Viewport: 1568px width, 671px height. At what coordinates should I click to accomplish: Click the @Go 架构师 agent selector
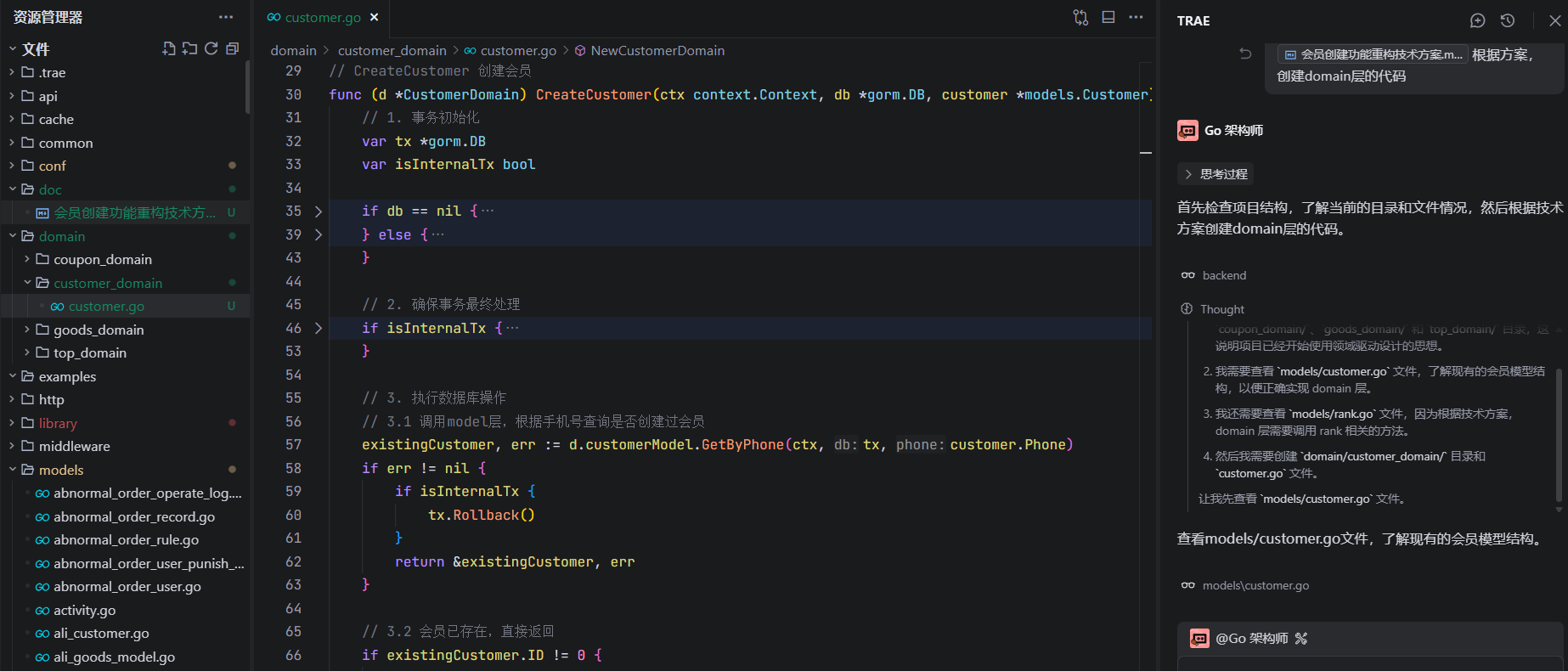[x=1251, y=639]
